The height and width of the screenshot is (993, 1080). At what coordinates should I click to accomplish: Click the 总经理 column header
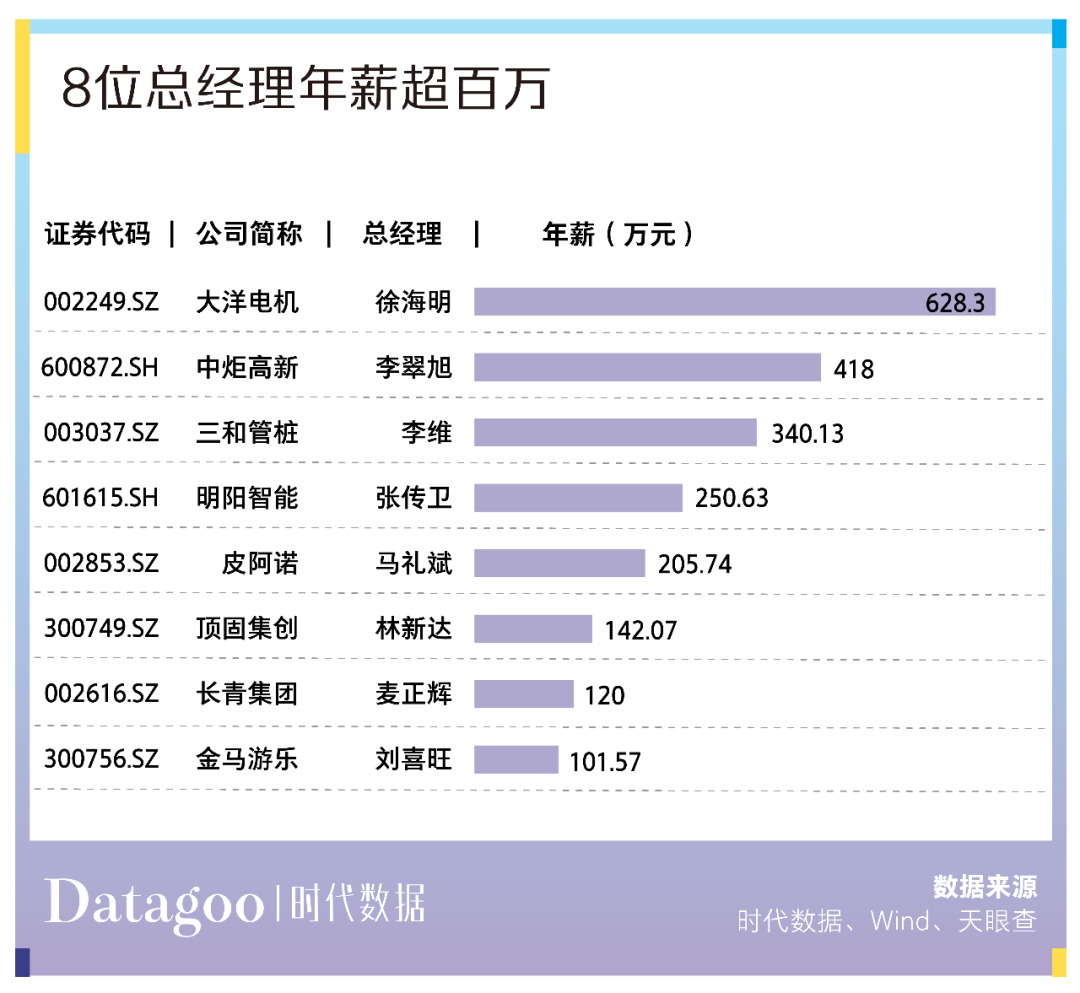[402, 233]
